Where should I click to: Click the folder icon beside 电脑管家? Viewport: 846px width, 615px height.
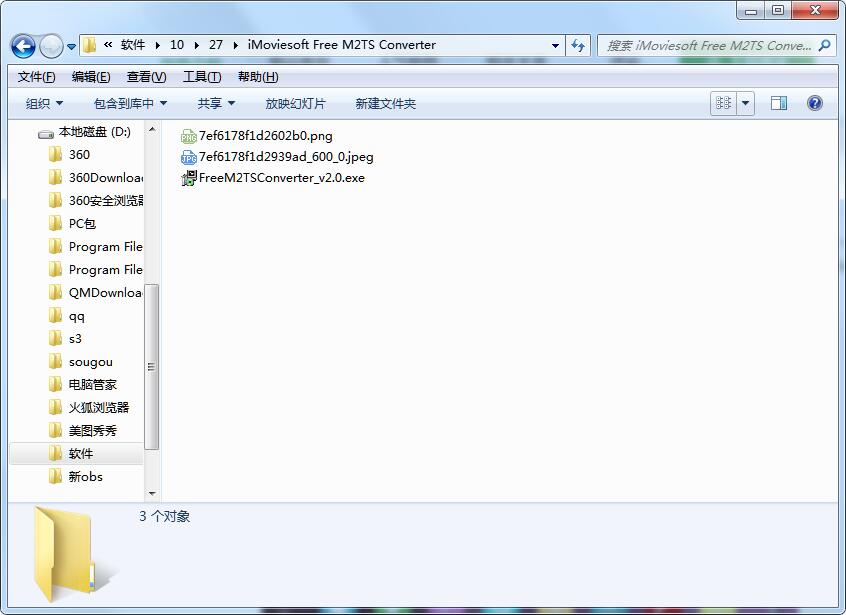55,384
